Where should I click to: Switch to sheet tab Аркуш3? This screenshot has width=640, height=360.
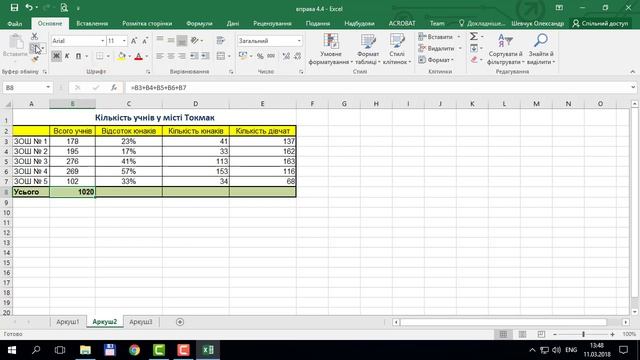(141, 322)
